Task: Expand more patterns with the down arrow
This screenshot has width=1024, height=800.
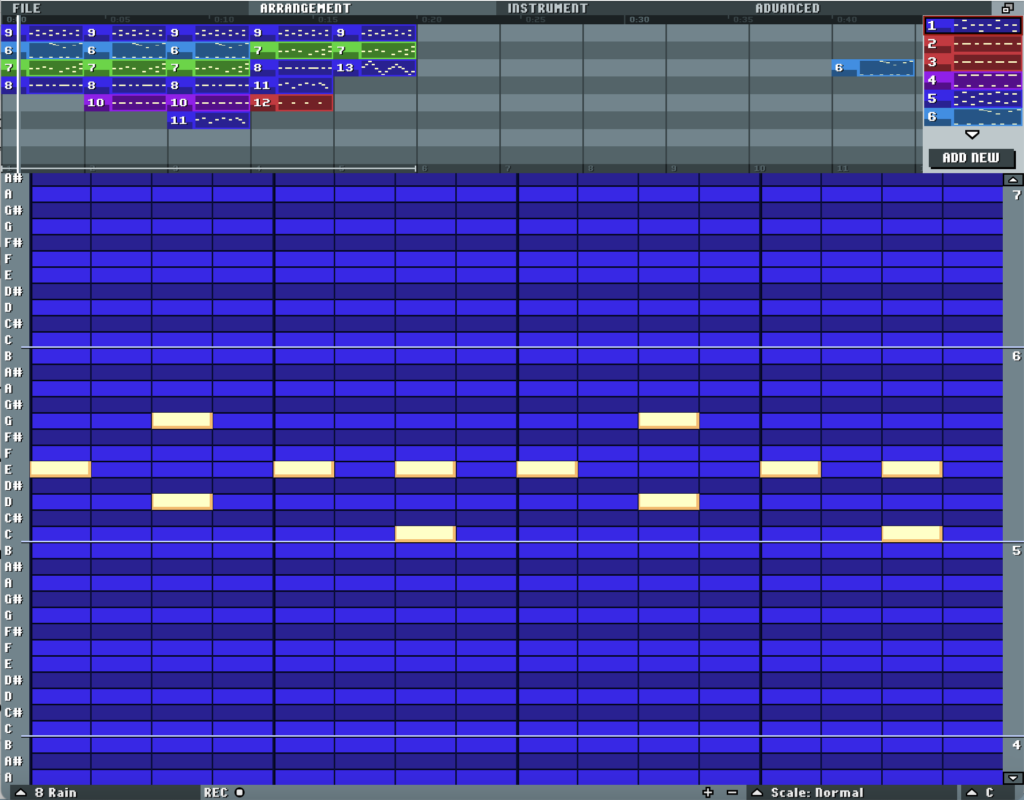Action: pyautogui.click(x=971, y=134)
